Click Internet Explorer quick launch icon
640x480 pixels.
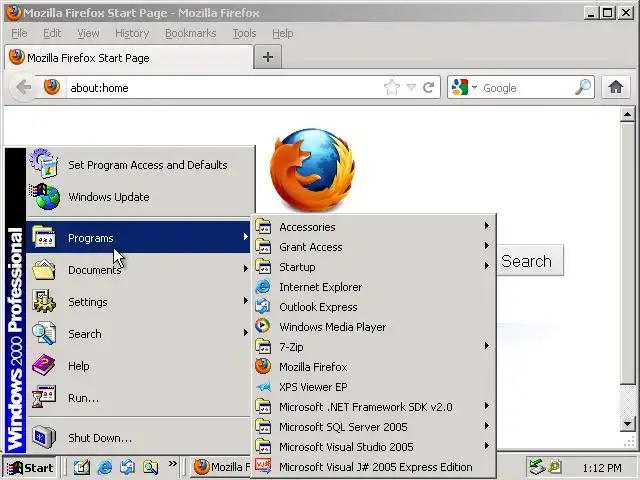click(x=105, y=467)
